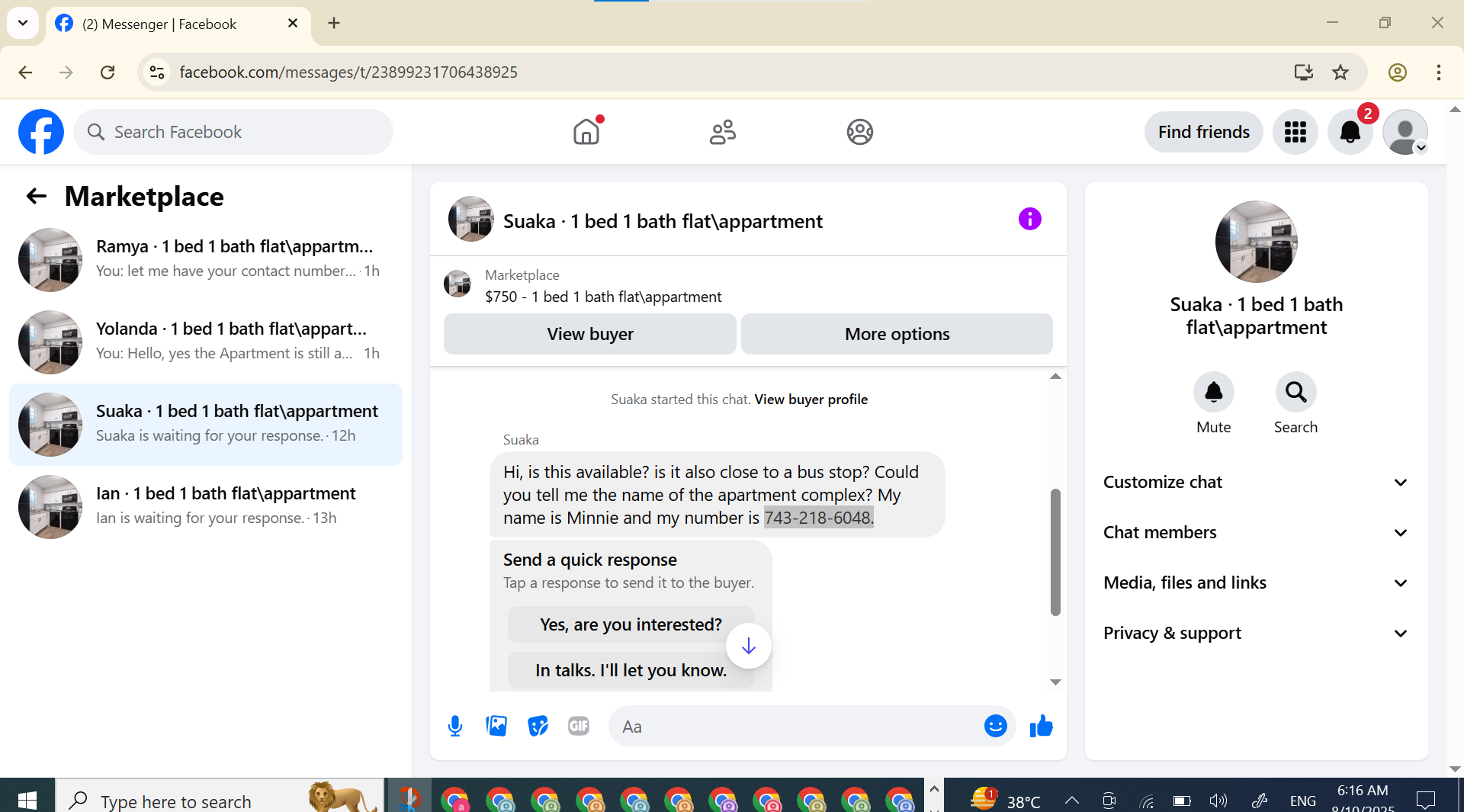The height and width of the screenshot is (812, 1464).
Task: View site information icon in address bar
Action: point(157,72)
